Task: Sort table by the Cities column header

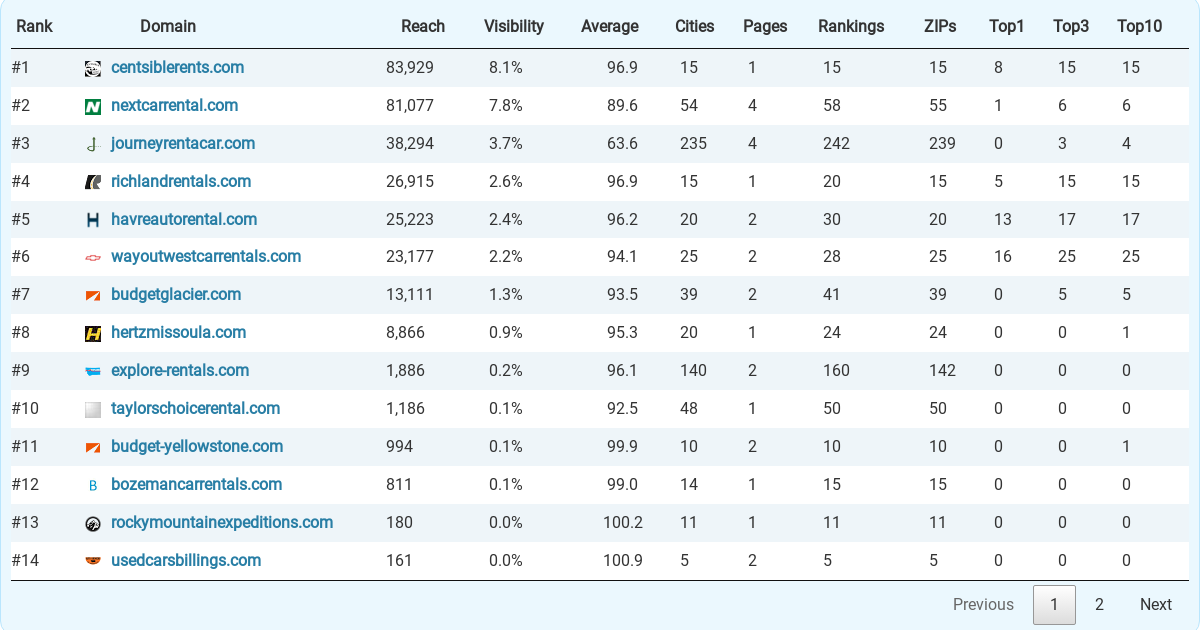Action: (695, 26)
